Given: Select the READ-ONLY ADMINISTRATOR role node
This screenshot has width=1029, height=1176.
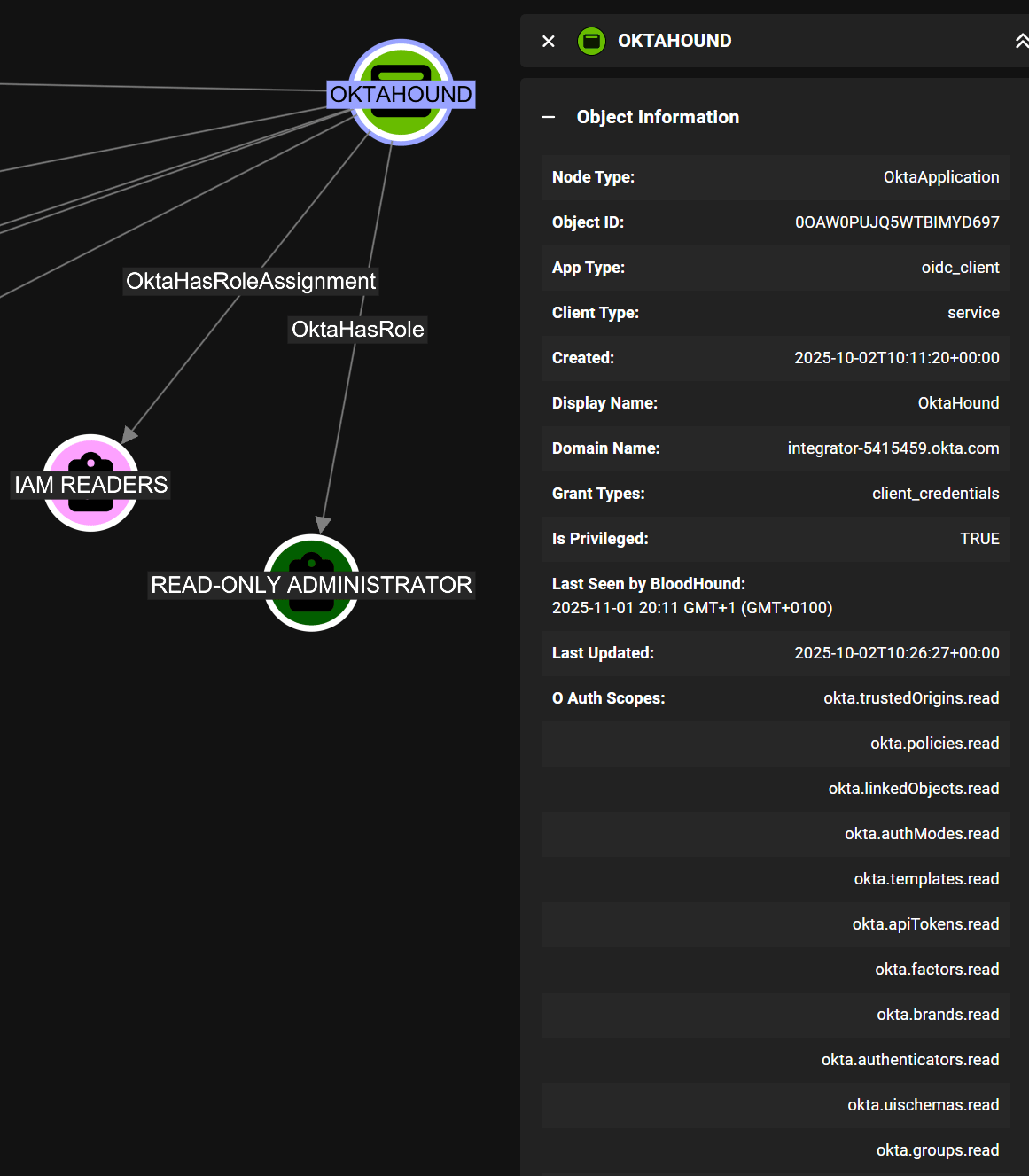Looking at the screenshot, I should (x=312, y=583).
